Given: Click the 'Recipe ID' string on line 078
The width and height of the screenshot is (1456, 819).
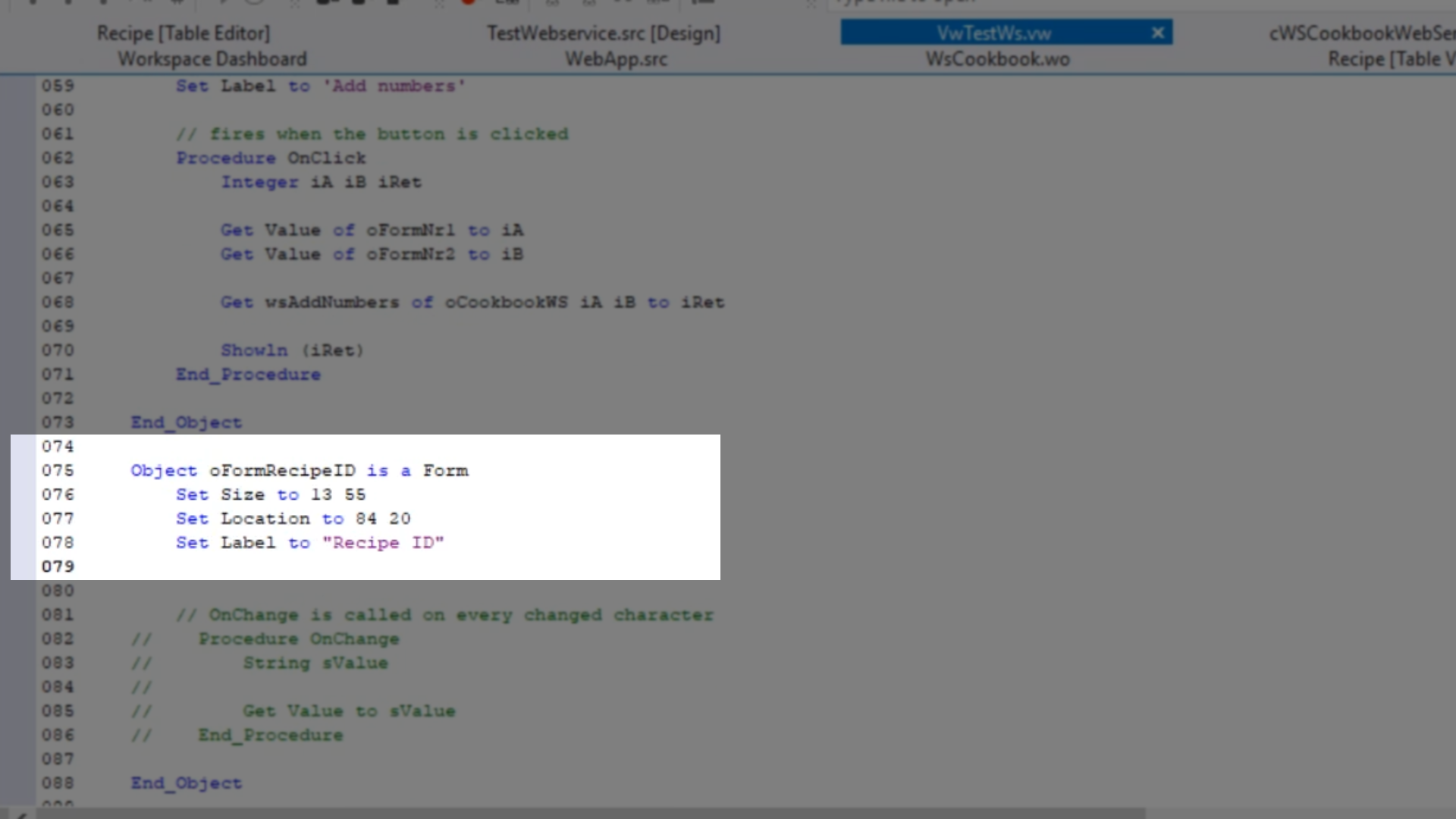Looking at the screenshot, I should click(x=383, y=543).
